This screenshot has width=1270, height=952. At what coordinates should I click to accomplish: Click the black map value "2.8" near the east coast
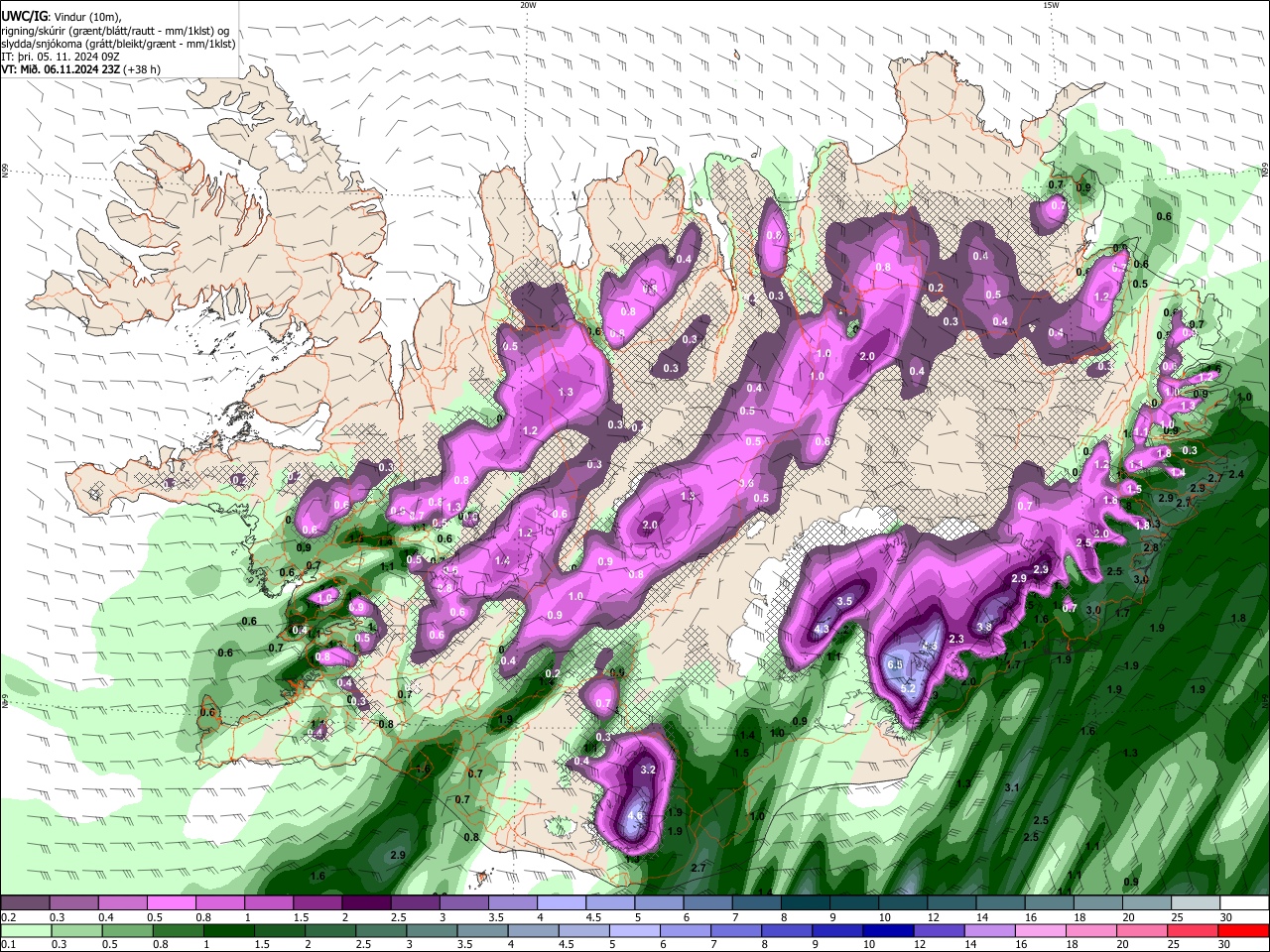coord(1151,547)
